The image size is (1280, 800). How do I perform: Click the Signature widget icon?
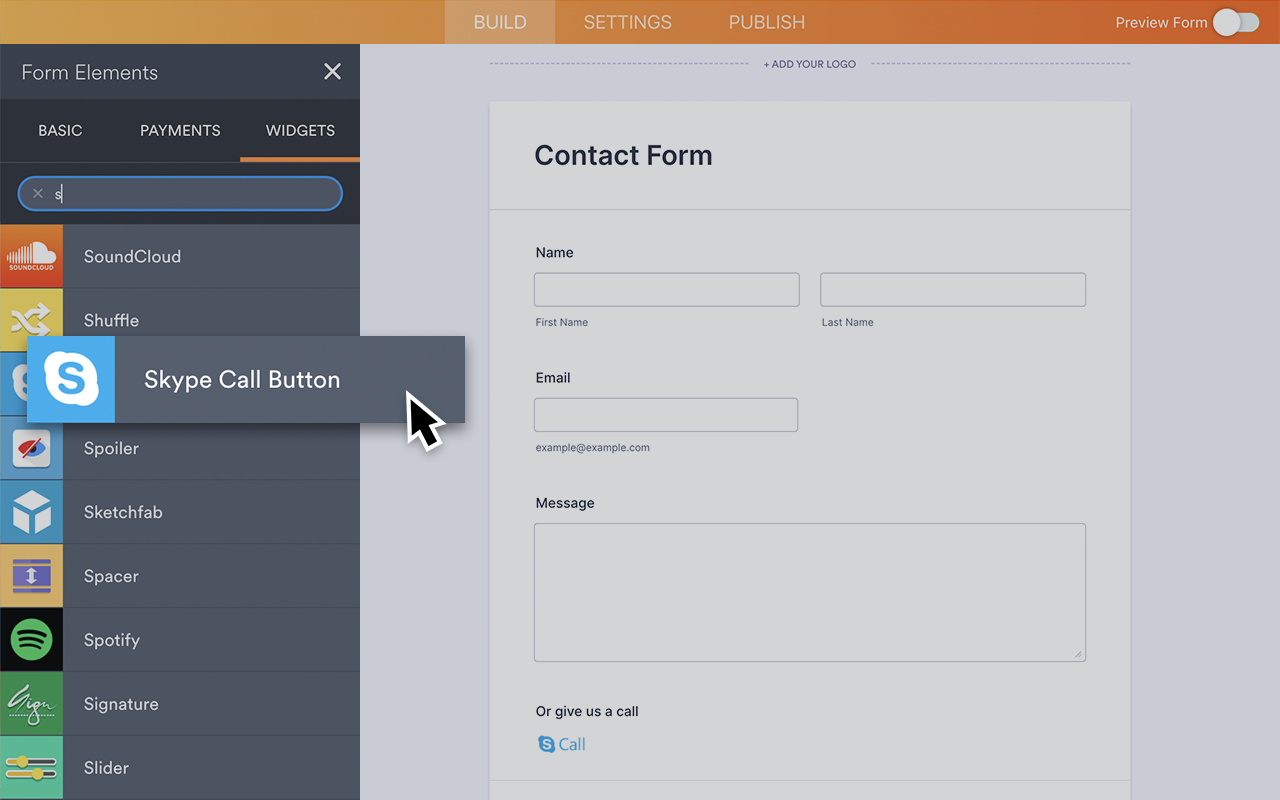(x=31, y=704)
